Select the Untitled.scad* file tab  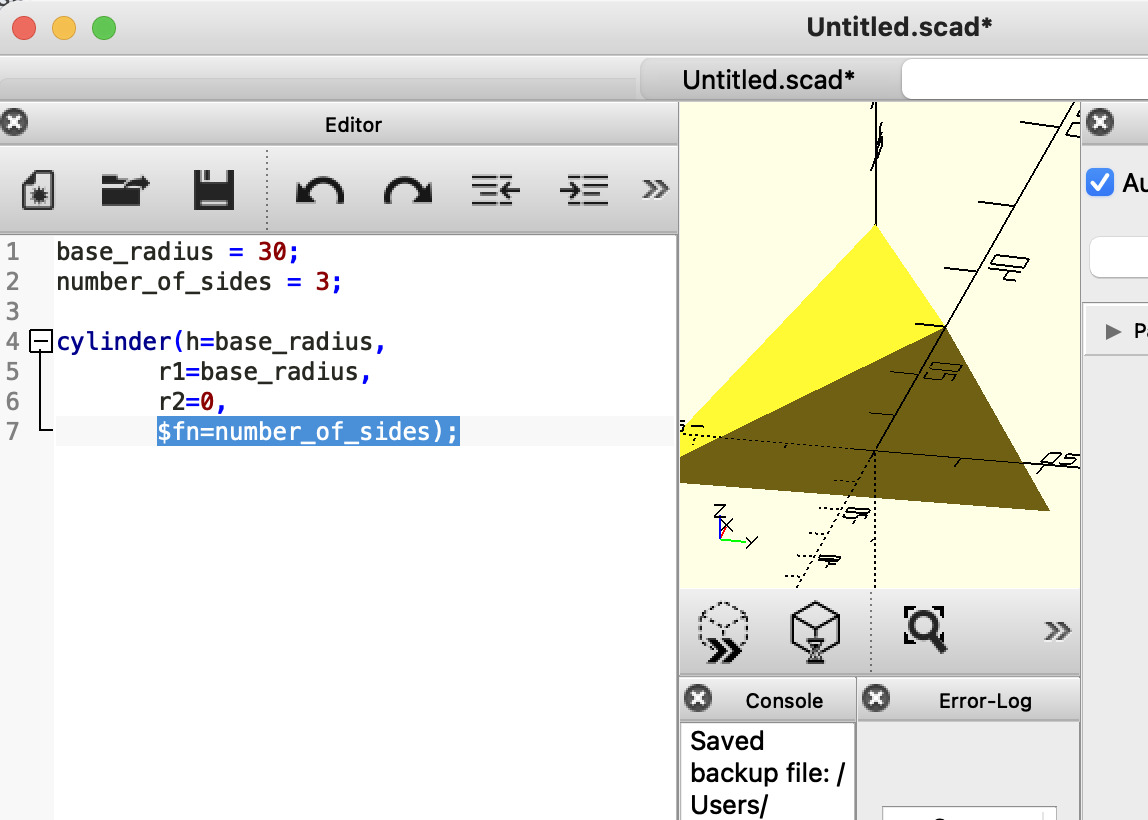click(x=769, y=79)
